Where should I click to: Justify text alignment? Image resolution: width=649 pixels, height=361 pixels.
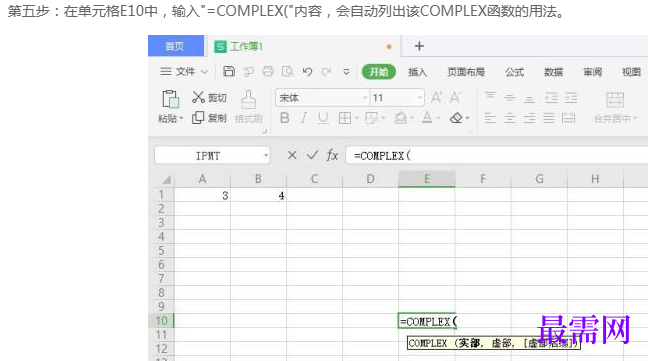(549, 118)
